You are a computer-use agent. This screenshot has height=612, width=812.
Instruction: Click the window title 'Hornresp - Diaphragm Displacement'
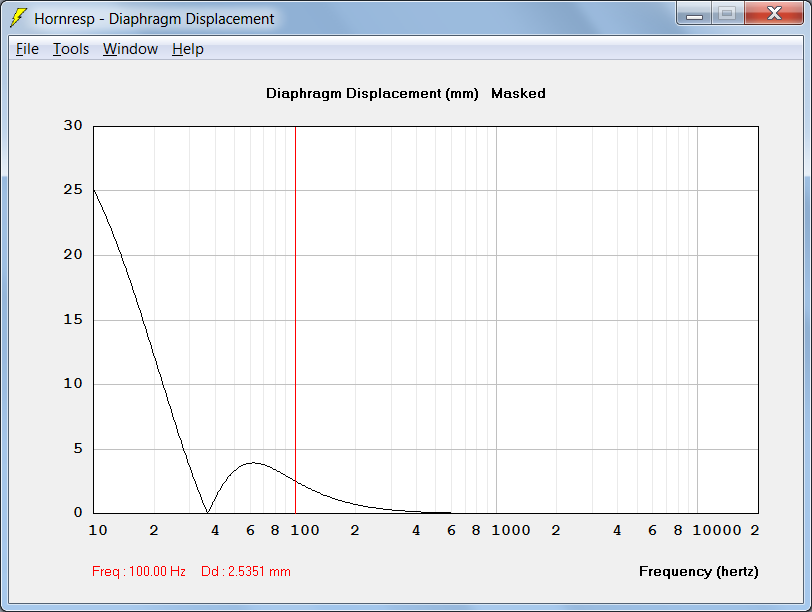[154, 19]
